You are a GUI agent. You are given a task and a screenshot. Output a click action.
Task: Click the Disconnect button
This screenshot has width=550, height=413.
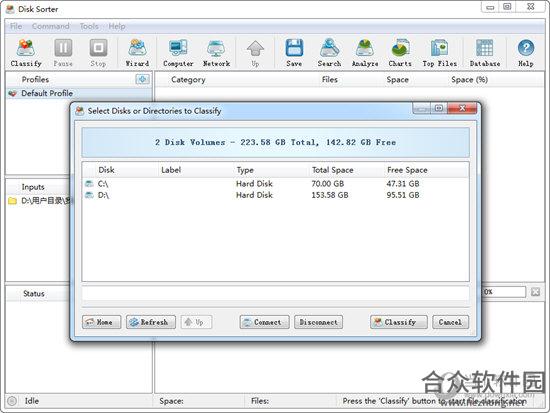pos(318,322)
